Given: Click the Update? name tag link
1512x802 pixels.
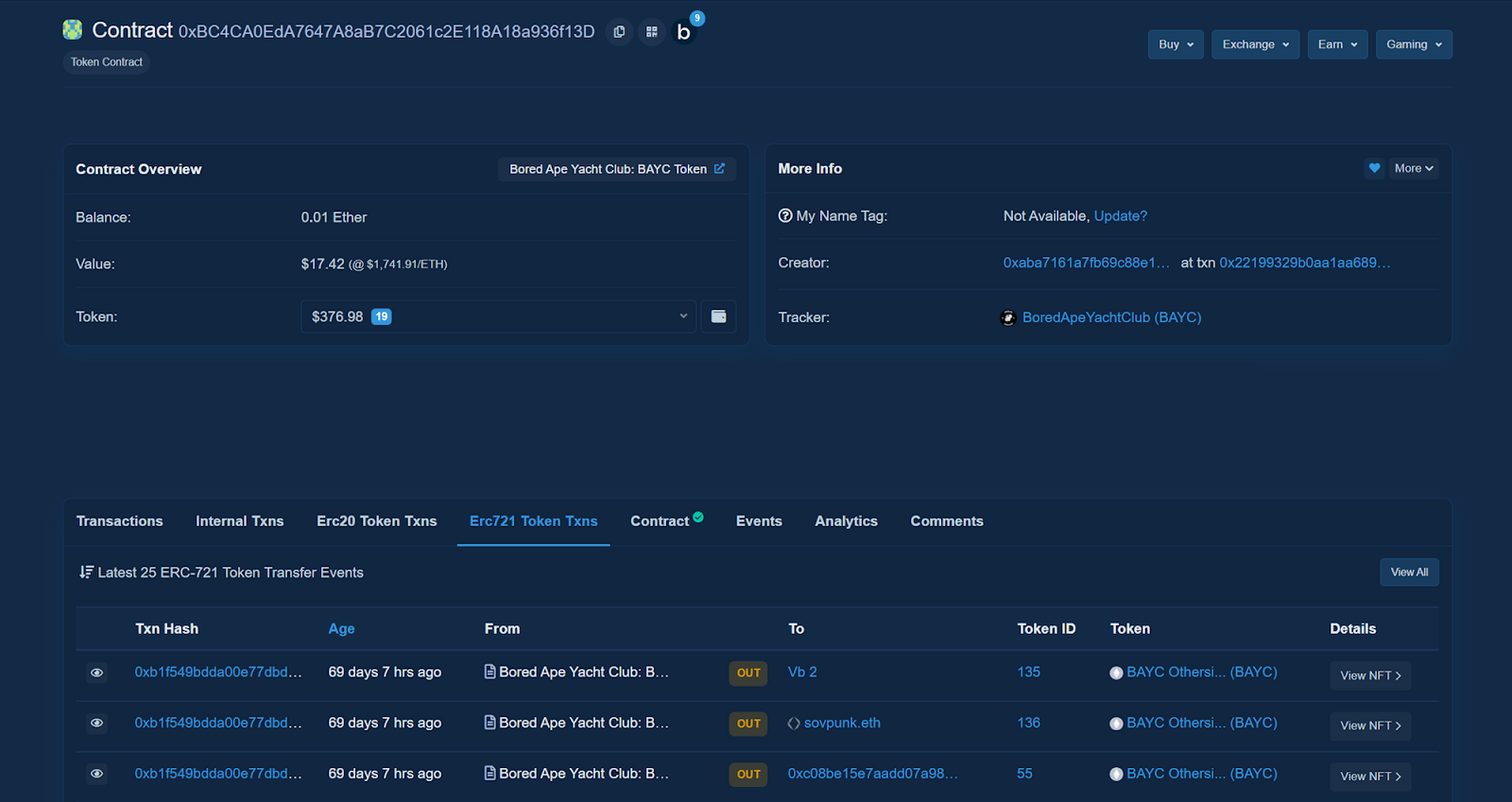Looking at the screenshot, I should click(1121, 216).
